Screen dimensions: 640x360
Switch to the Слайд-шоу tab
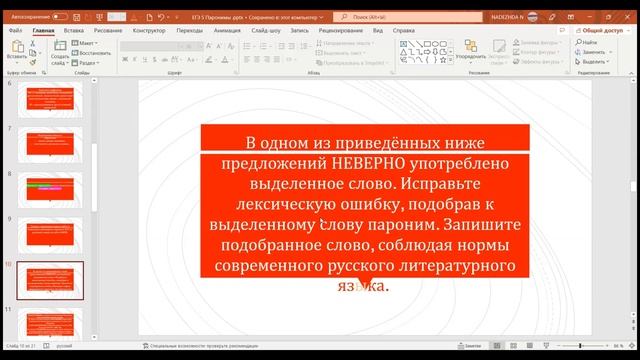point(266,31)
